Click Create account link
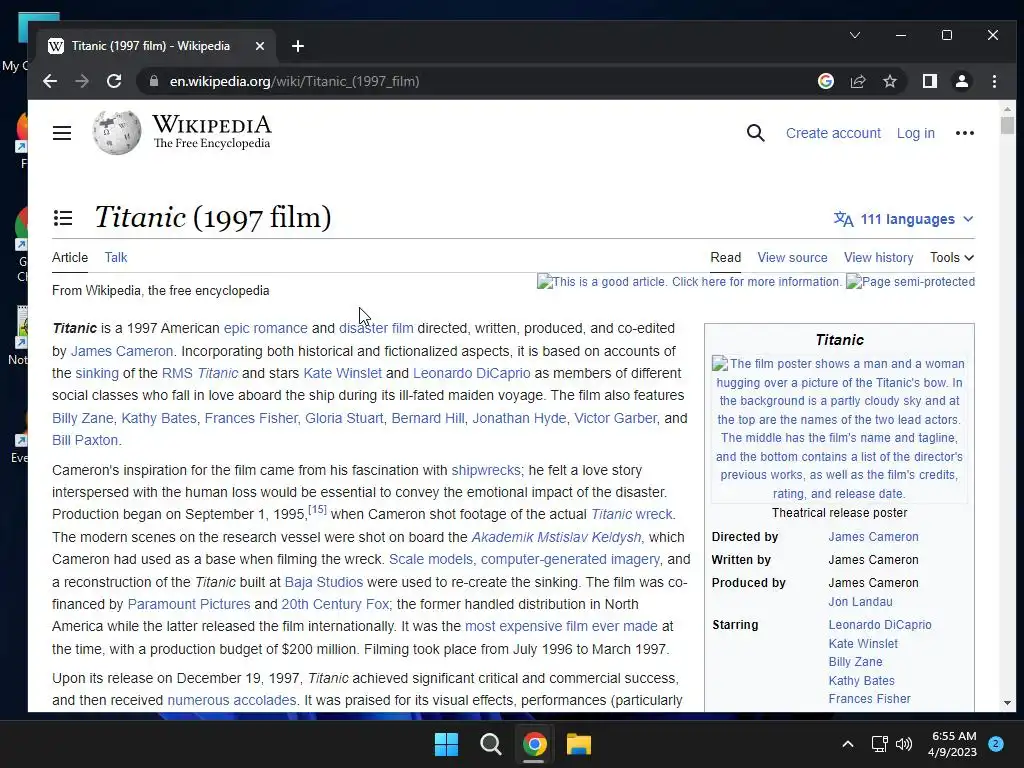This screenshot has width=1024, height=768. pos(833,133)
